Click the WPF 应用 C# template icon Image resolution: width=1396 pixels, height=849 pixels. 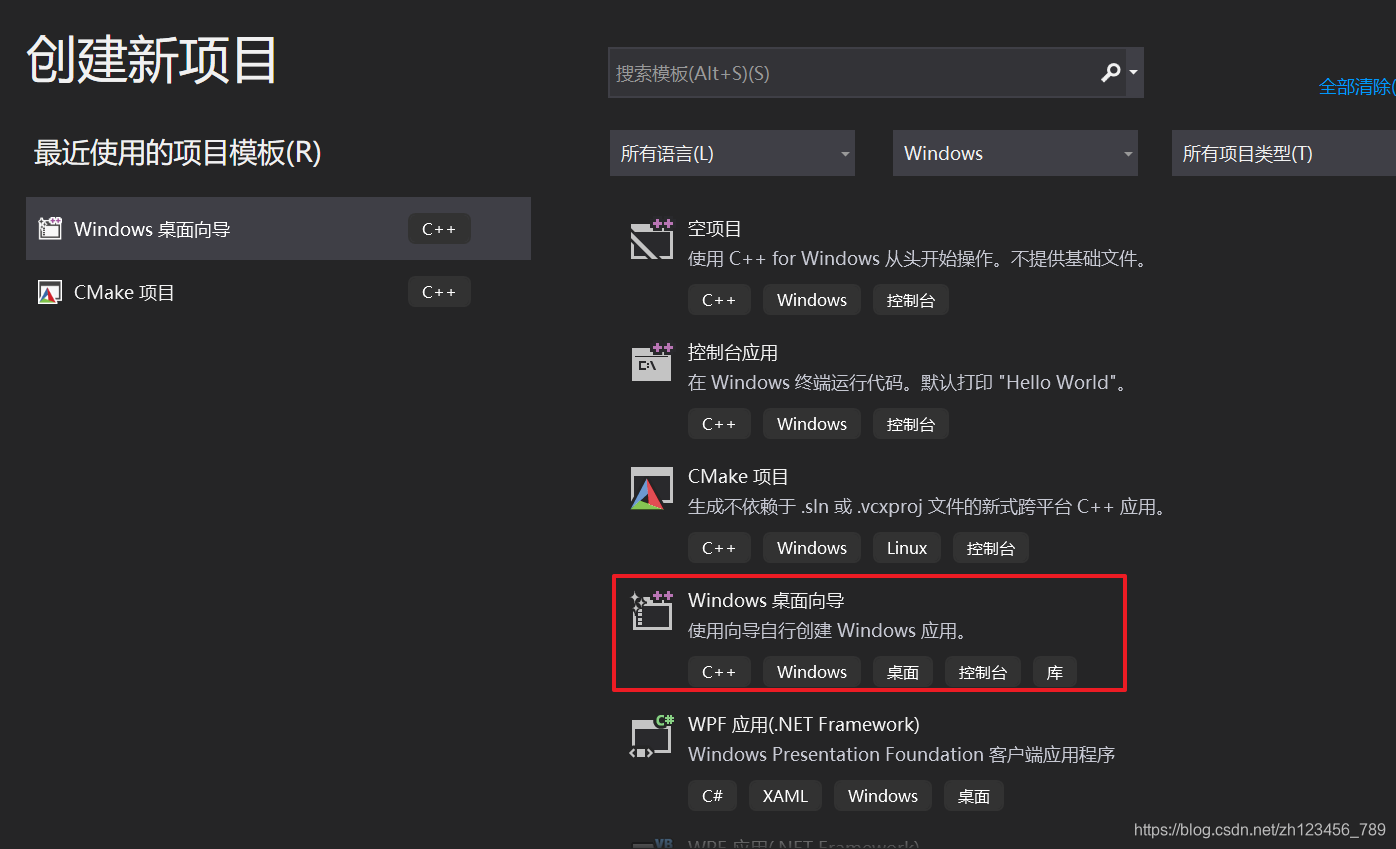click(652, 736)
